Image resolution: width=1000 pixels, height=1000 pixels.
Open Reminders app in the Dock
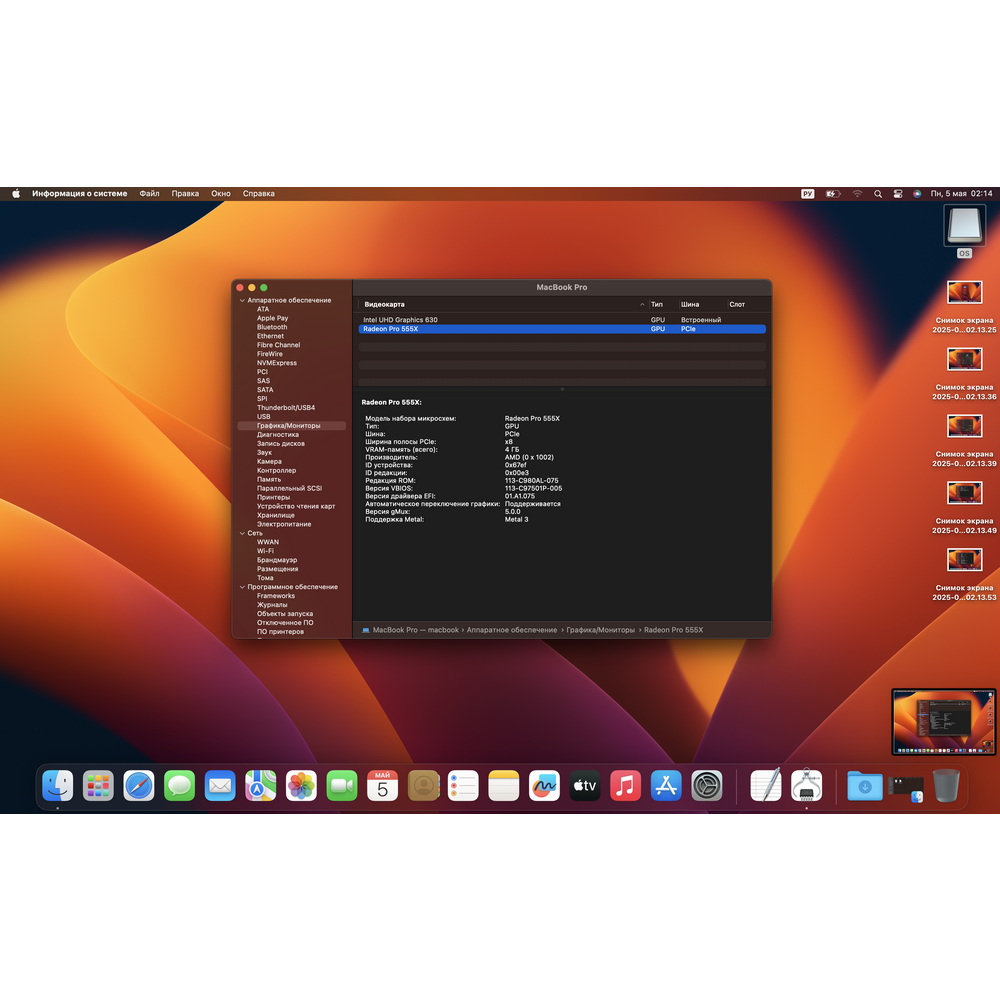(x=463, y=786)
